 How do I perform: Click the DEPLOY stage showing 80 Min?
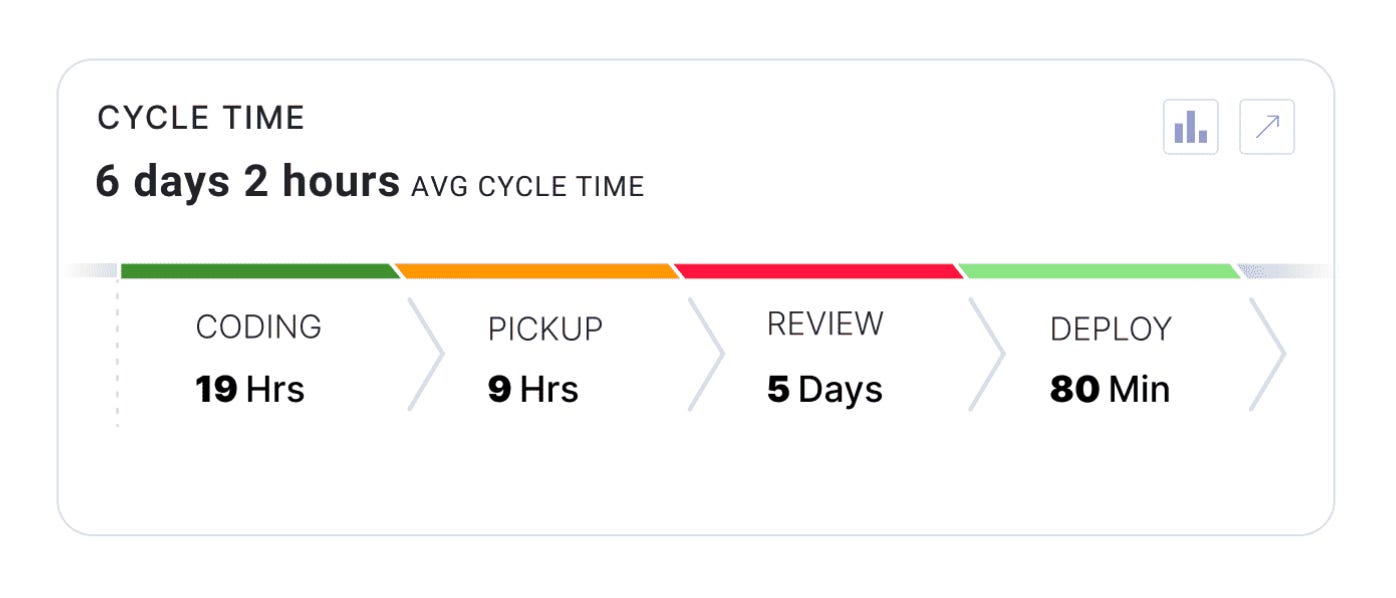(x=1110, y=355)
